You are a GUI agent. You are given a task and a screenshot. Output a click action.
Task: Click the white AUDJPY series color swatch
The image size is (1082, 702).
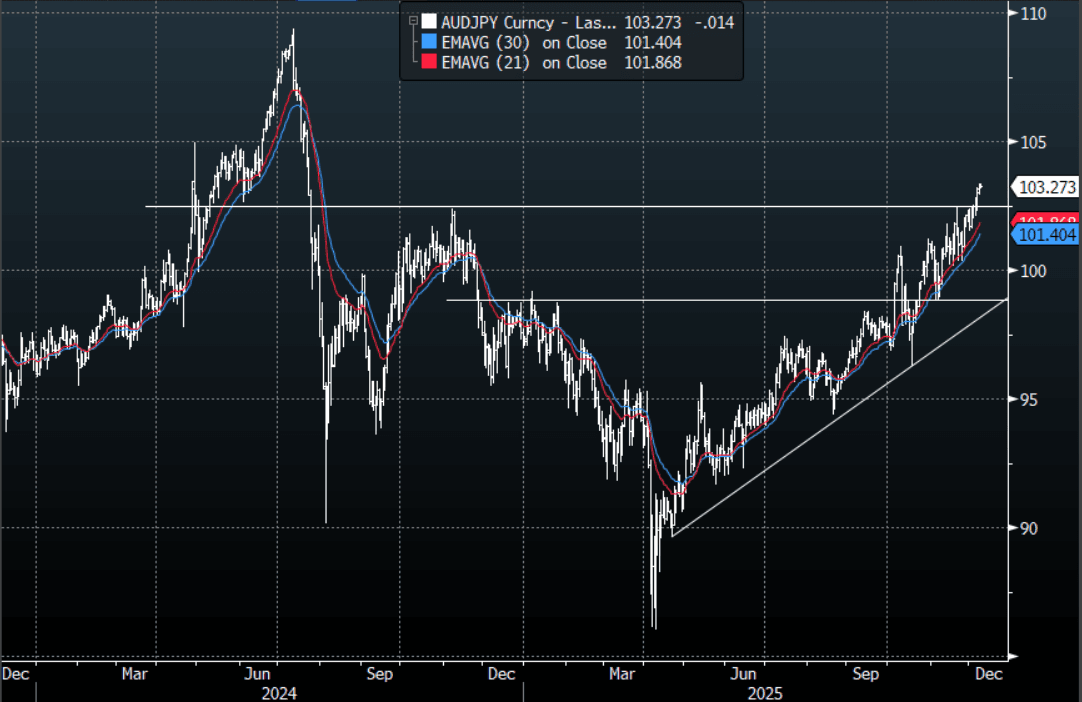[429, 22]
